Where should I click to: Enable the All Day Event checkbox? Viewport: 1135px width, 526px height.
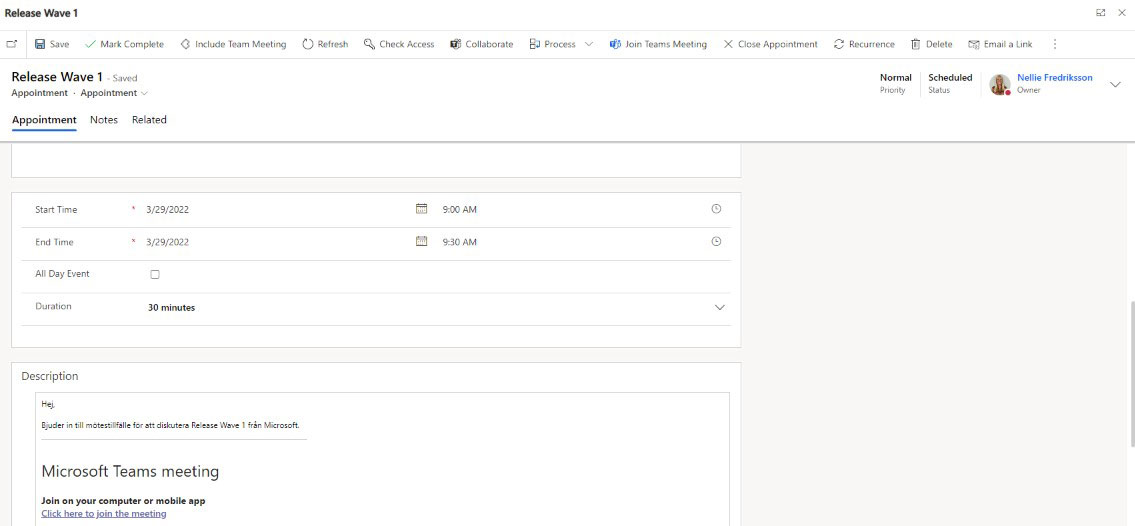tap(155, 274)
